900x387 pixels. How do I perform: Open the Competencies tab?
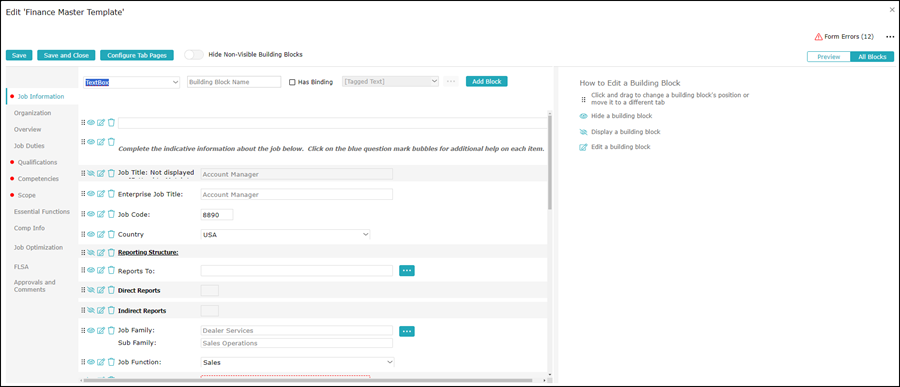tap(38, 179)
